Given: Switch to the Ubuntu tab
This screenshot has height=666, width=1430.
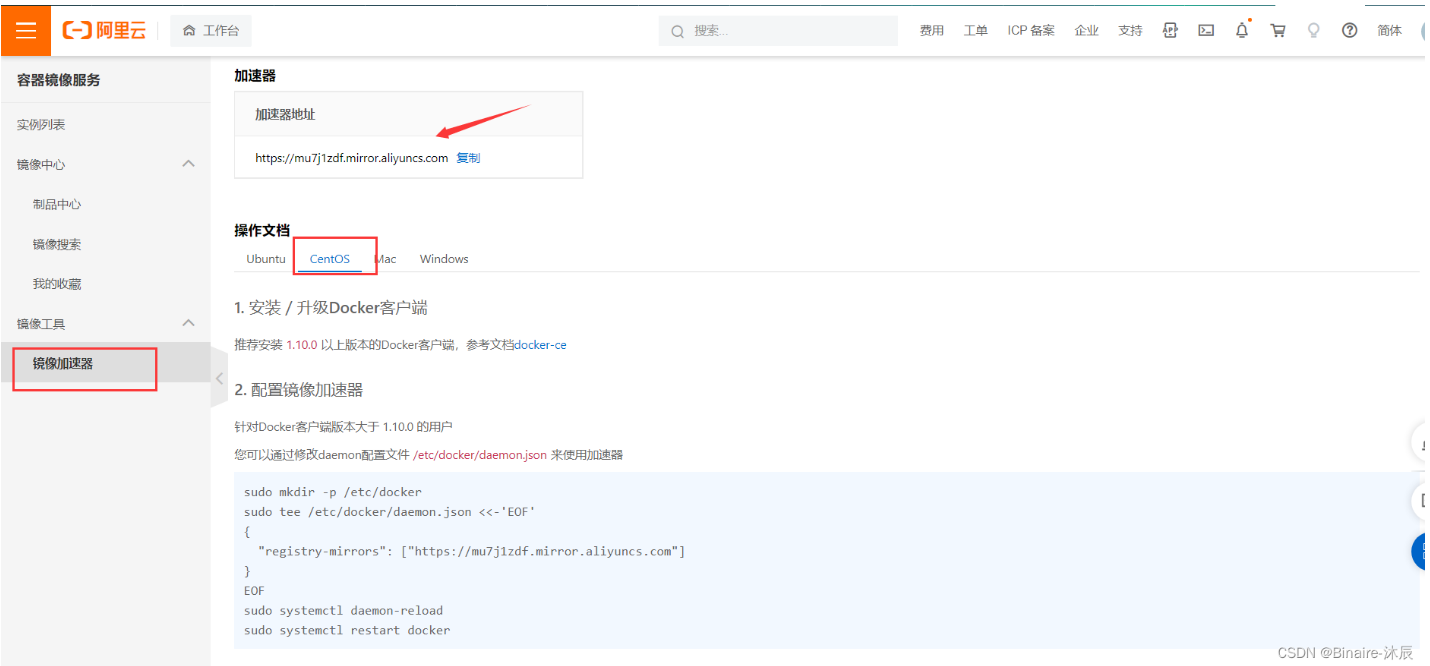Looking at the screenshot, I should 265,258.
